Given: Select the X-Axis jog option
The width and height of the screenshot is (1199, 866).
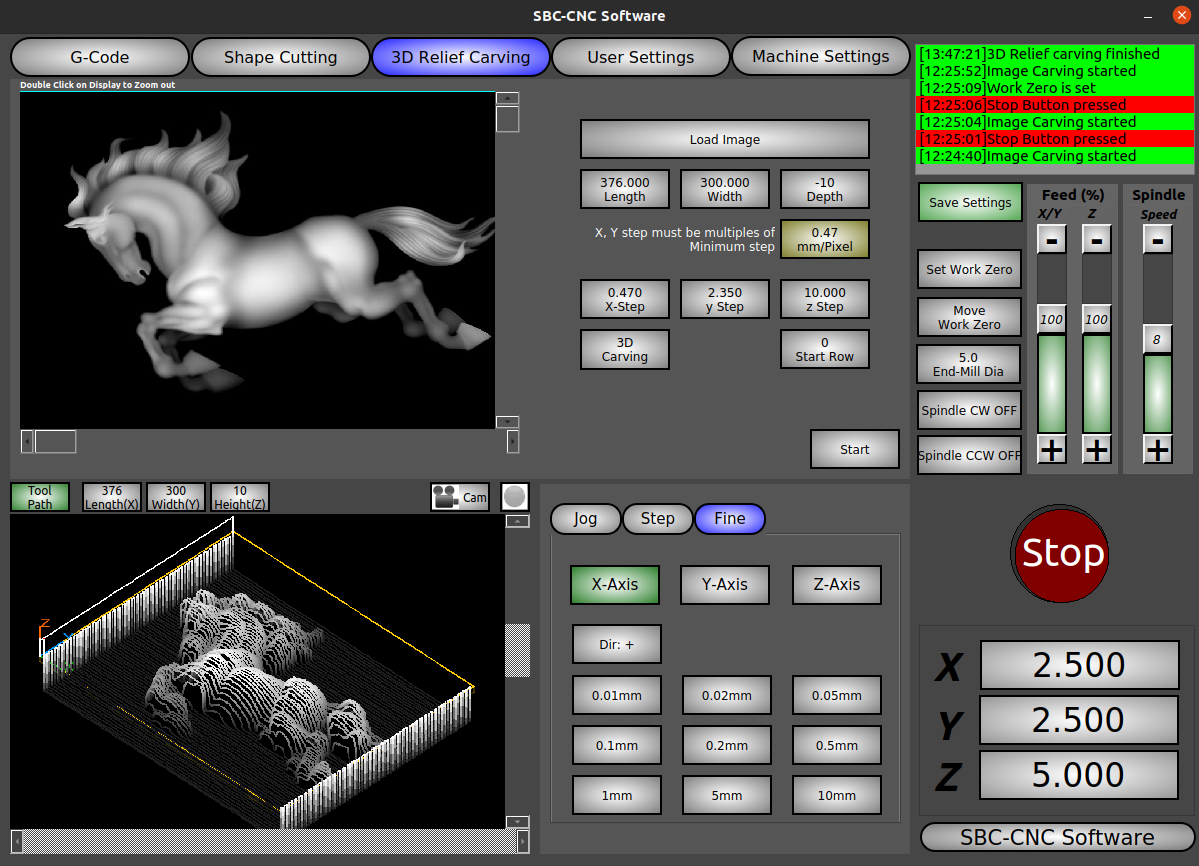Looking at the screenshot, I should click(x=614, y=585).
